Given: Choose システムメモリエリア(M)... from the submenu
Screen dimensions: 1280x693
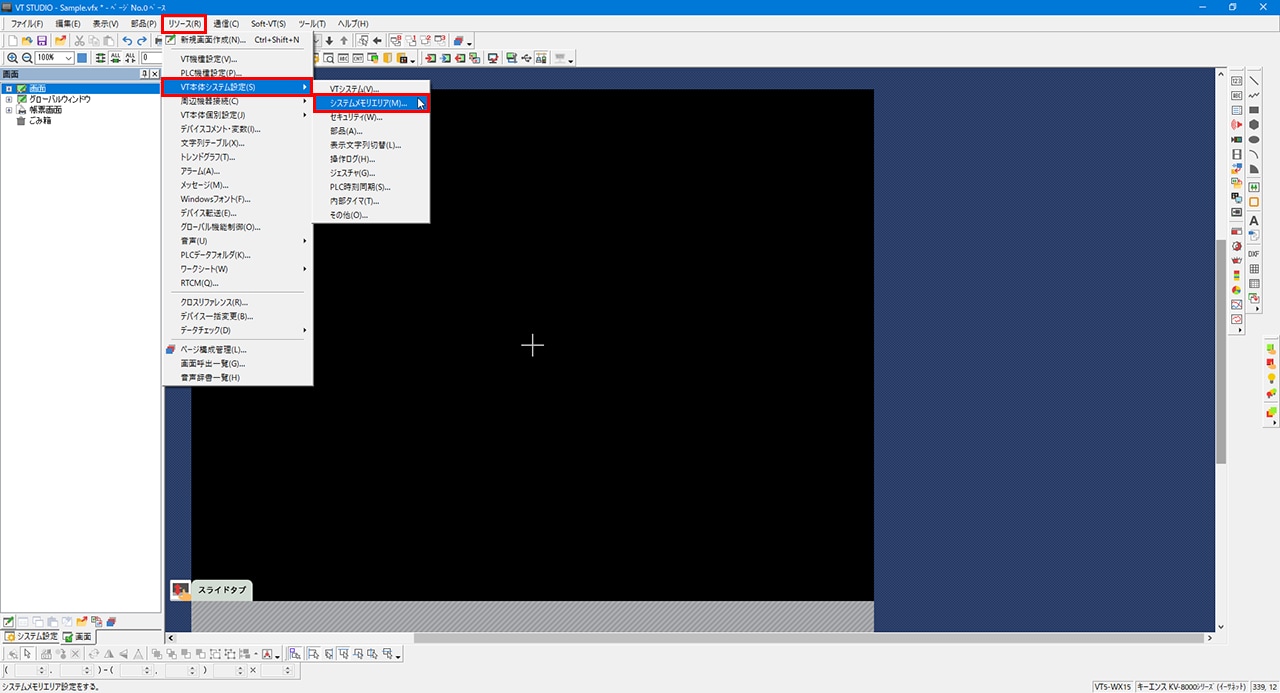Looking at the screenshot, I should pyautogui.click(x=368, y=103).
